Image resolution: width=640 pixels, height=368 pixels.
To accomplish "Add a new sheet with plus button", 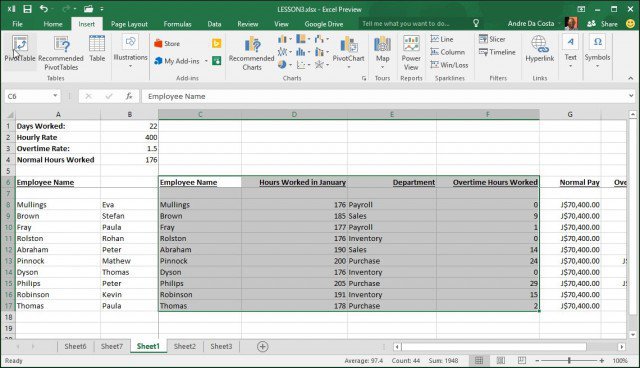I will point(262,346).
